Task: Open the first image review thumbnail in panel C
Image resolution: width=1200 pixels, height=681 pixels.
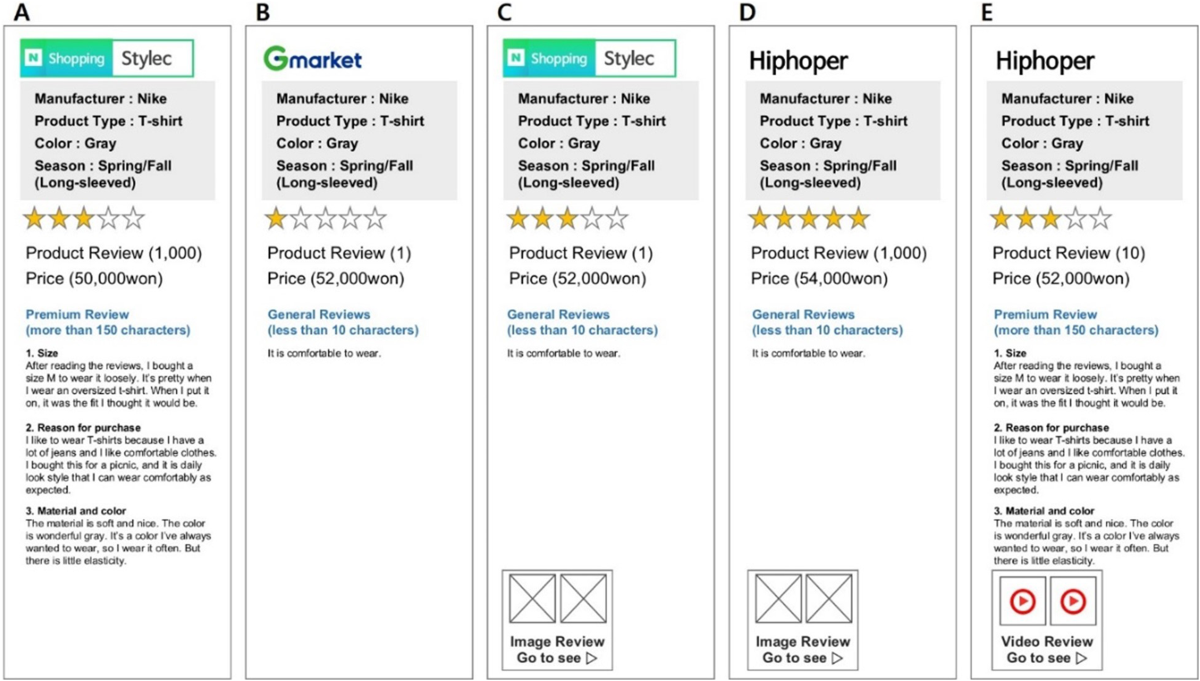Action: pos(533,599)
